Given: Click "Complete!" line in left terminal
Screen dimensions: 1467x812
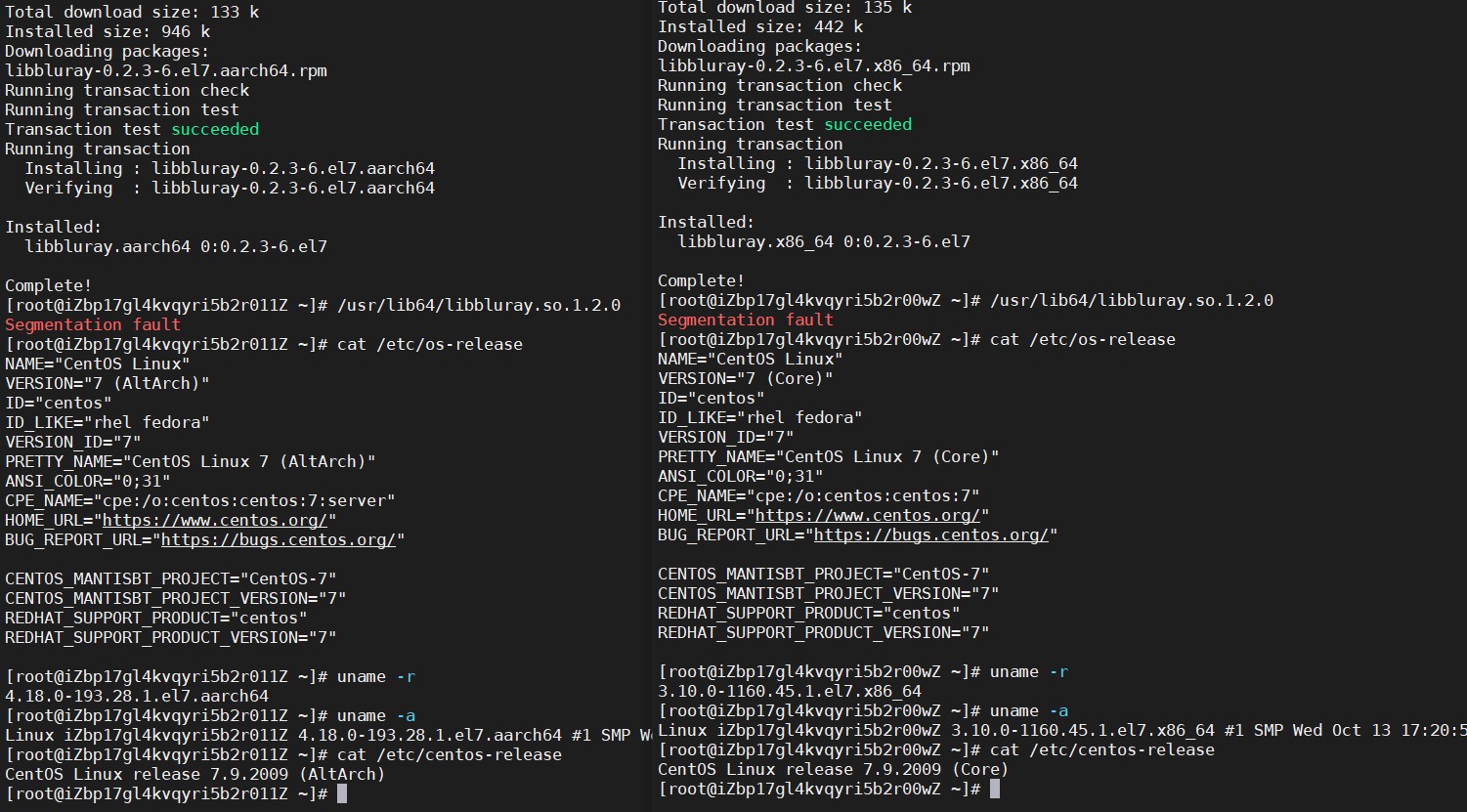Looking at the screenshot, I should click(49, 285).
